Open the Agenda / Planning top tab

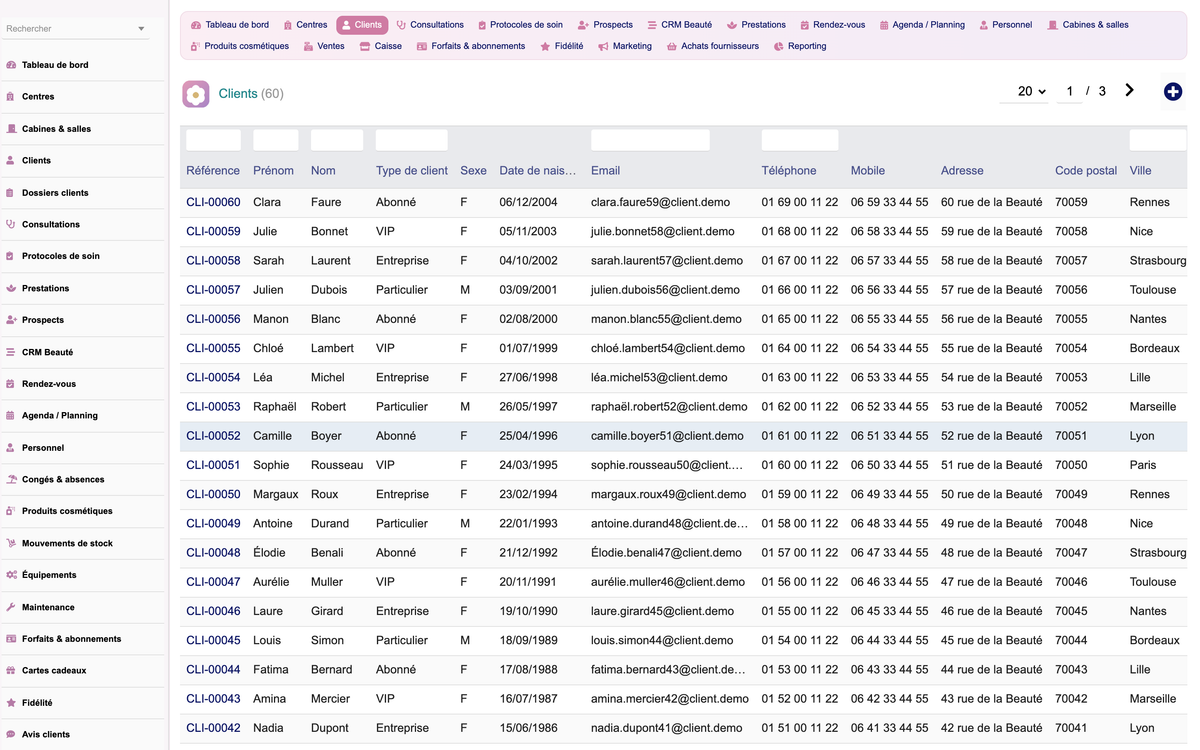[x=922, y=25]
